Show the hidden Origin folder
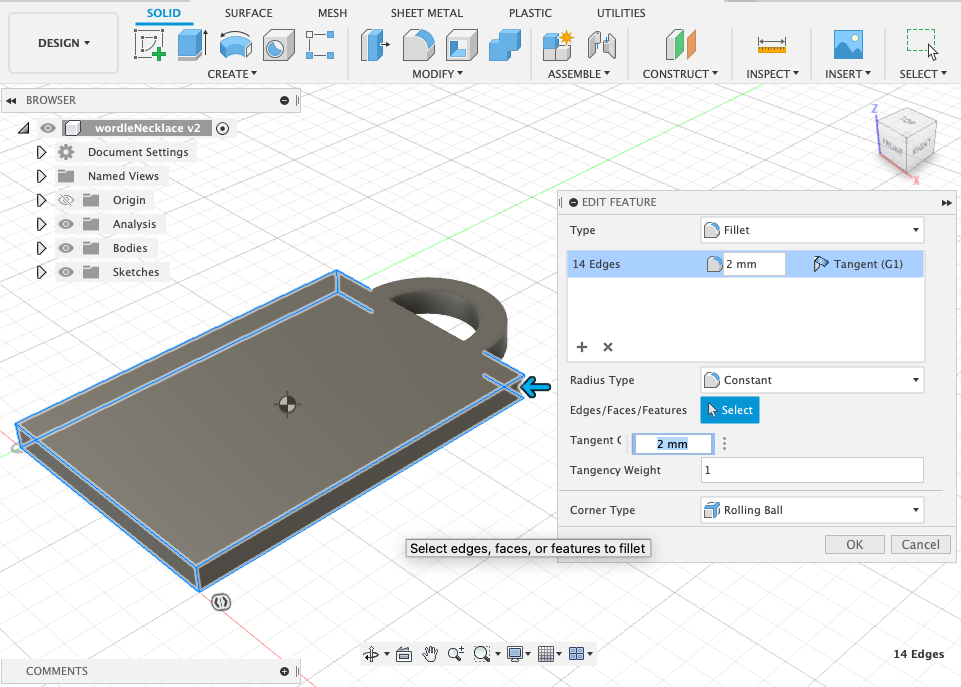The height and width of the screenshot is (687, 961). [x=67, y=200]
